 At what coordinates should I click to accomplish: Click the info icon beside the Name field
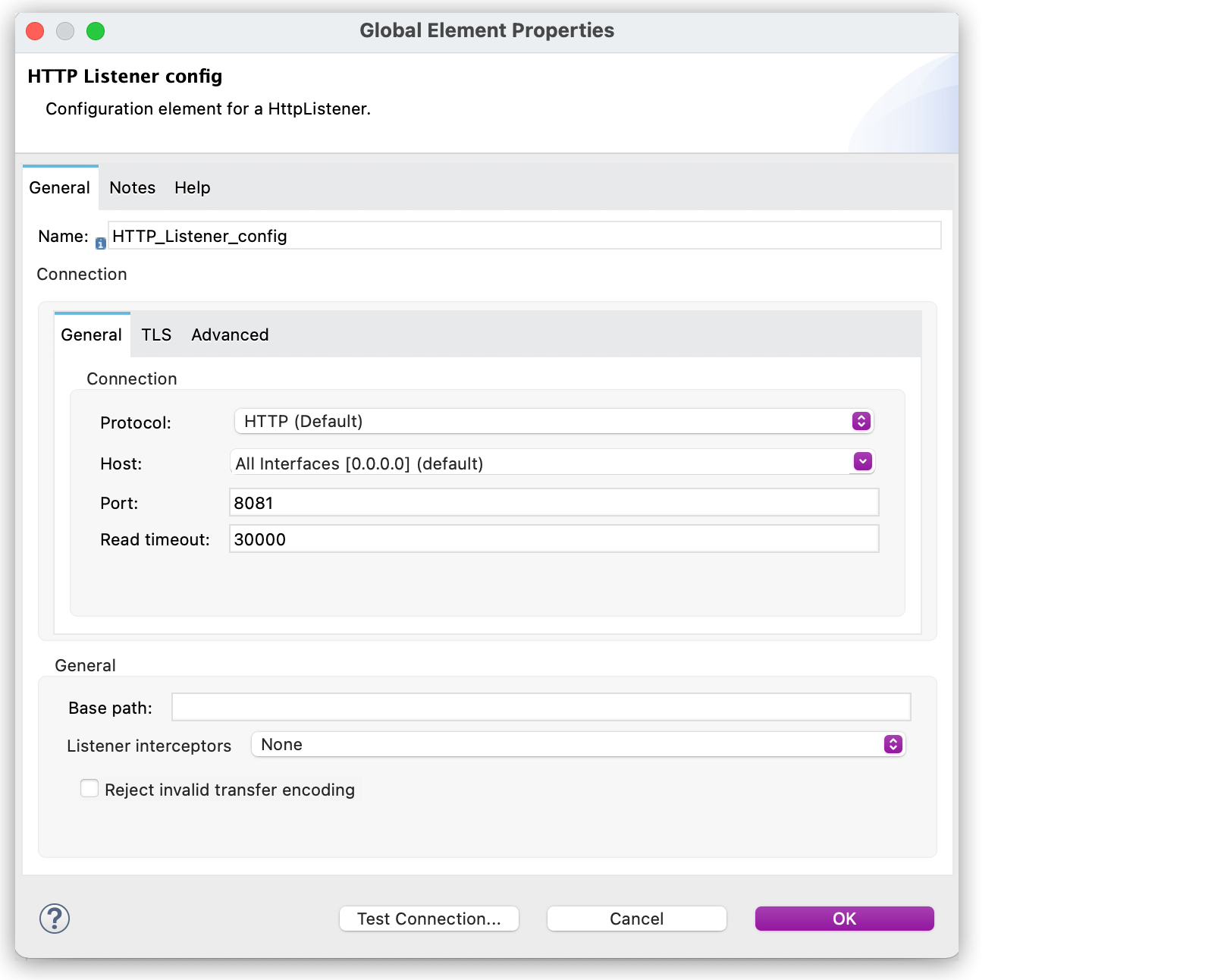pos(99,241)
